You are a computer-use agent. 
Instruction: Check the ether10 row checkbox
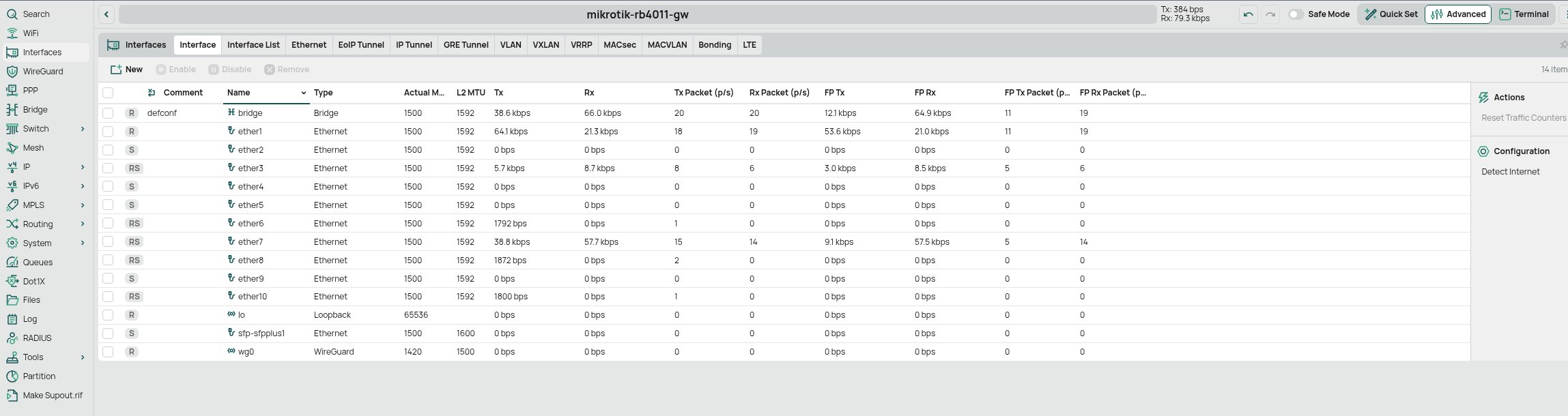(x=108, y=296)
